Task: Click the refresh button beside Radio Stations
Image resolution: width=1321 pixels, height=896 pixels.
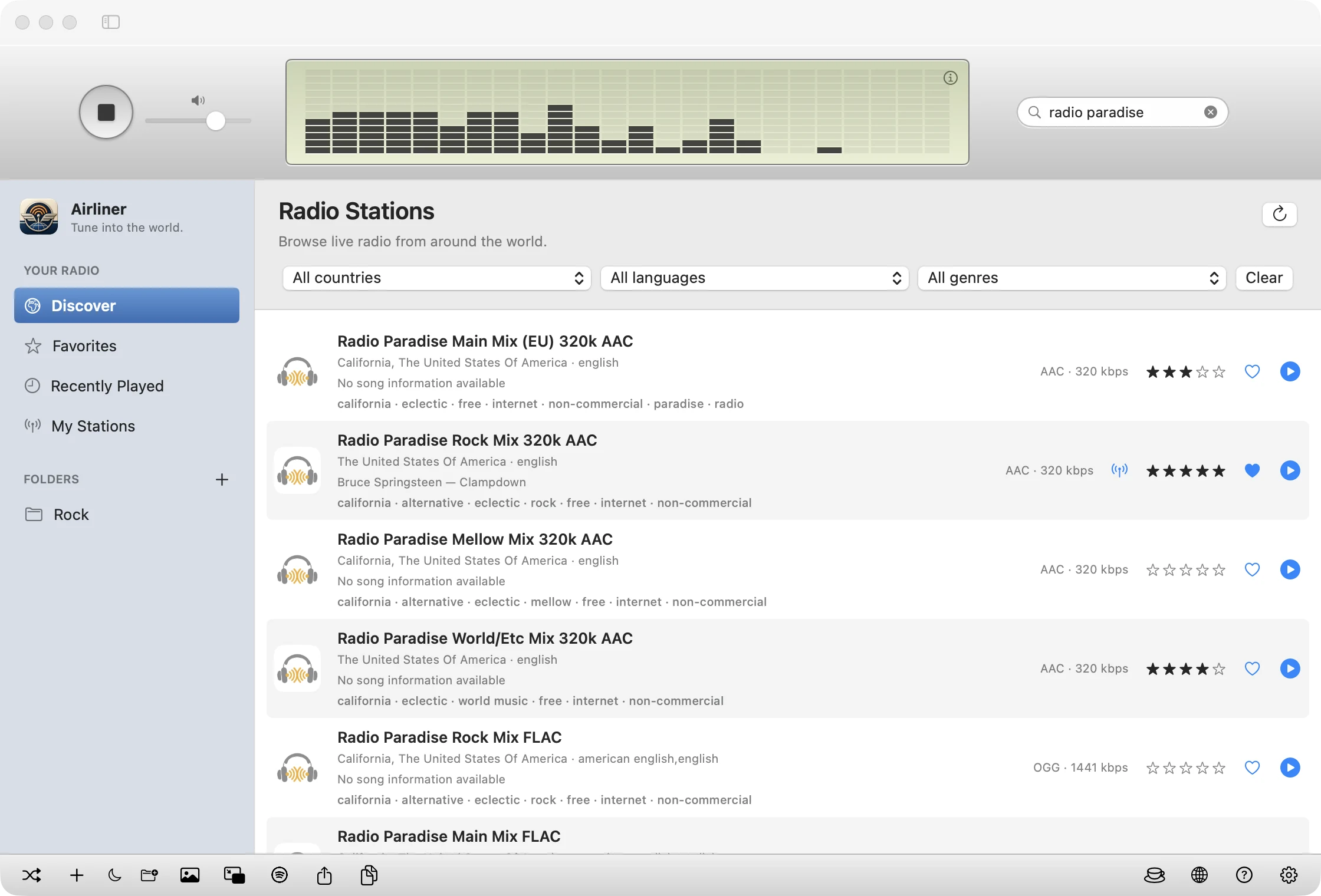Action: pos(1280,214)
